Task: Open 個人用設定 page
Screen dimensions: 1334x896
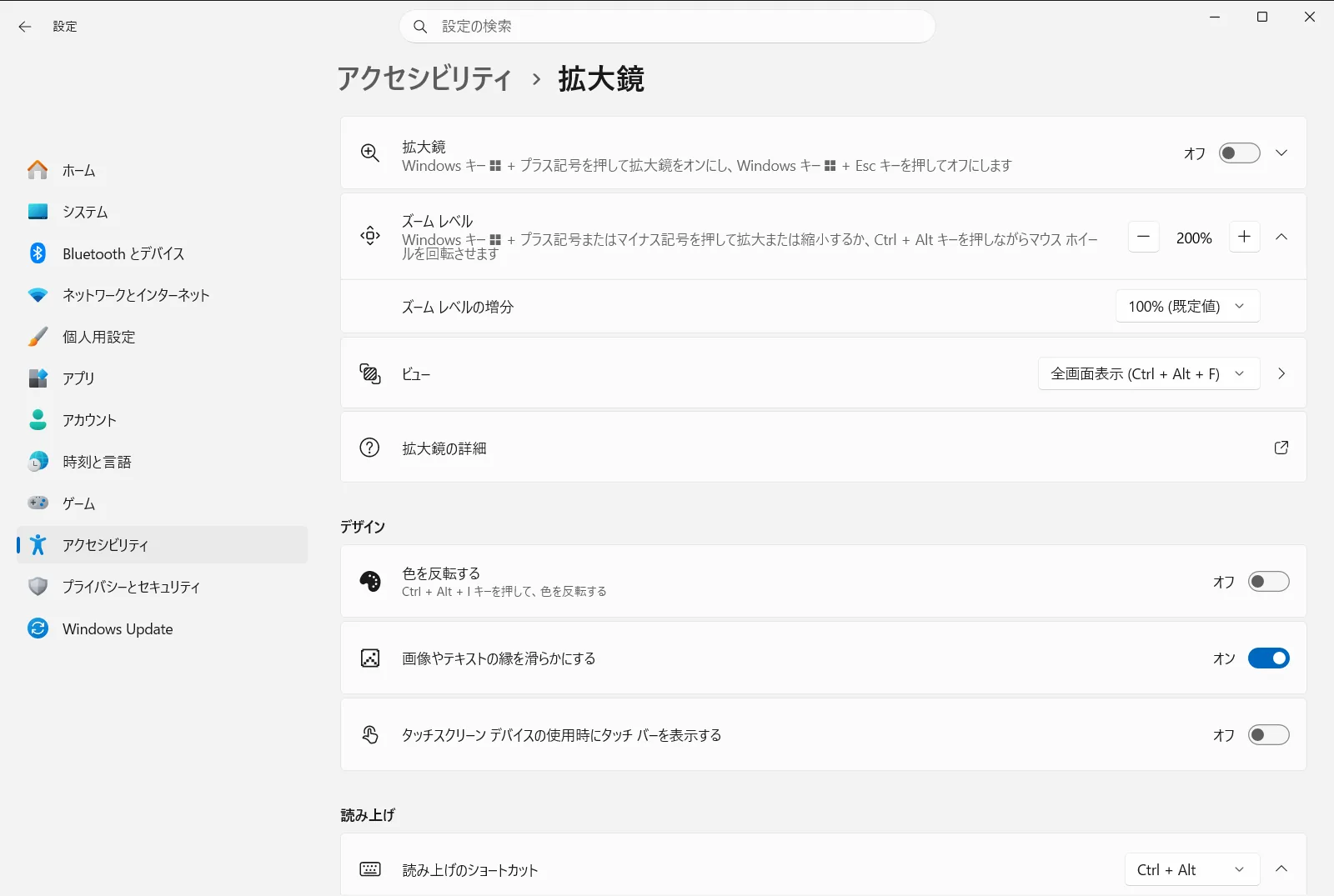Action: [162, 337]
